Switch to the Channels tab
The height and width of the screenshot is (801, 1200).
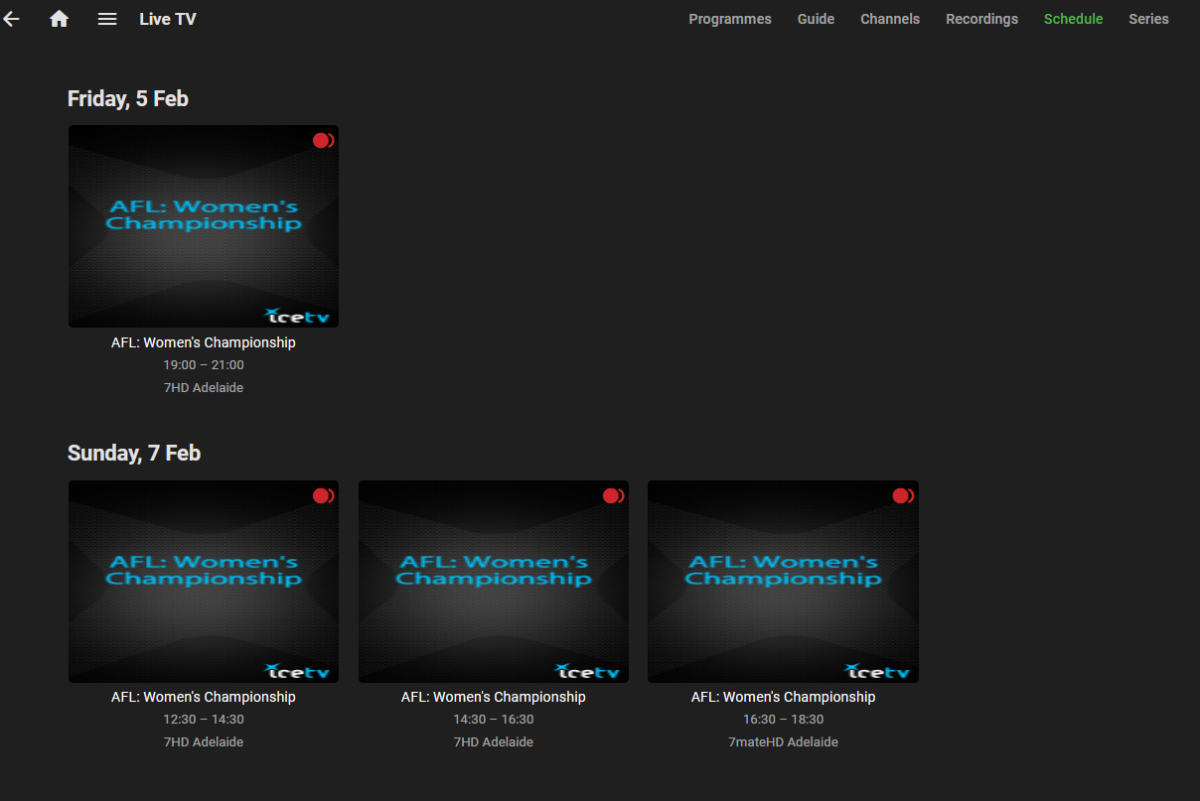pyautogui.click(x=890, y=19)
